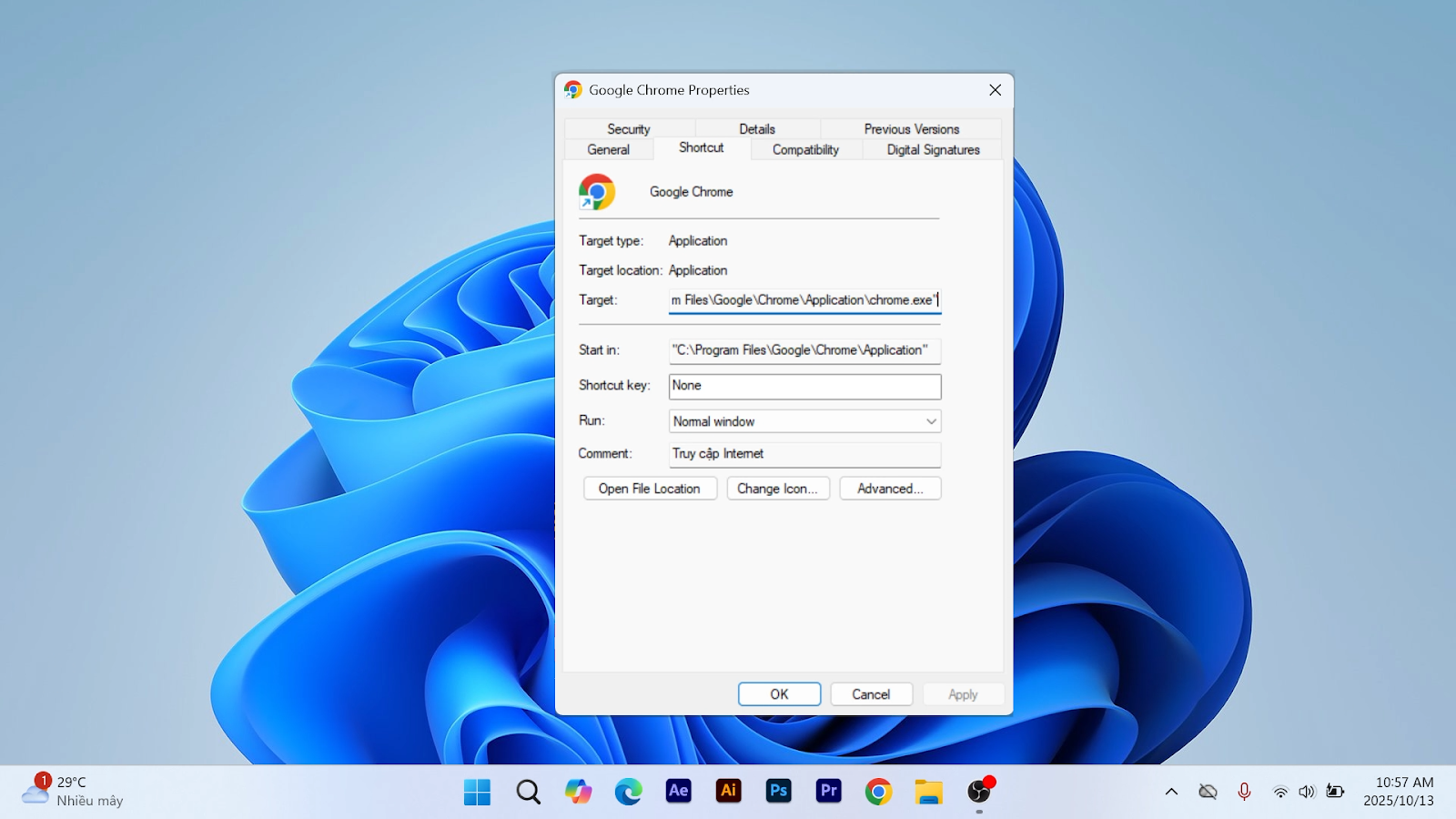The width and height of the screenshot is (1456, 819).
Task: Expand the Run window mode dropdown
Action: tap(804, 421)
